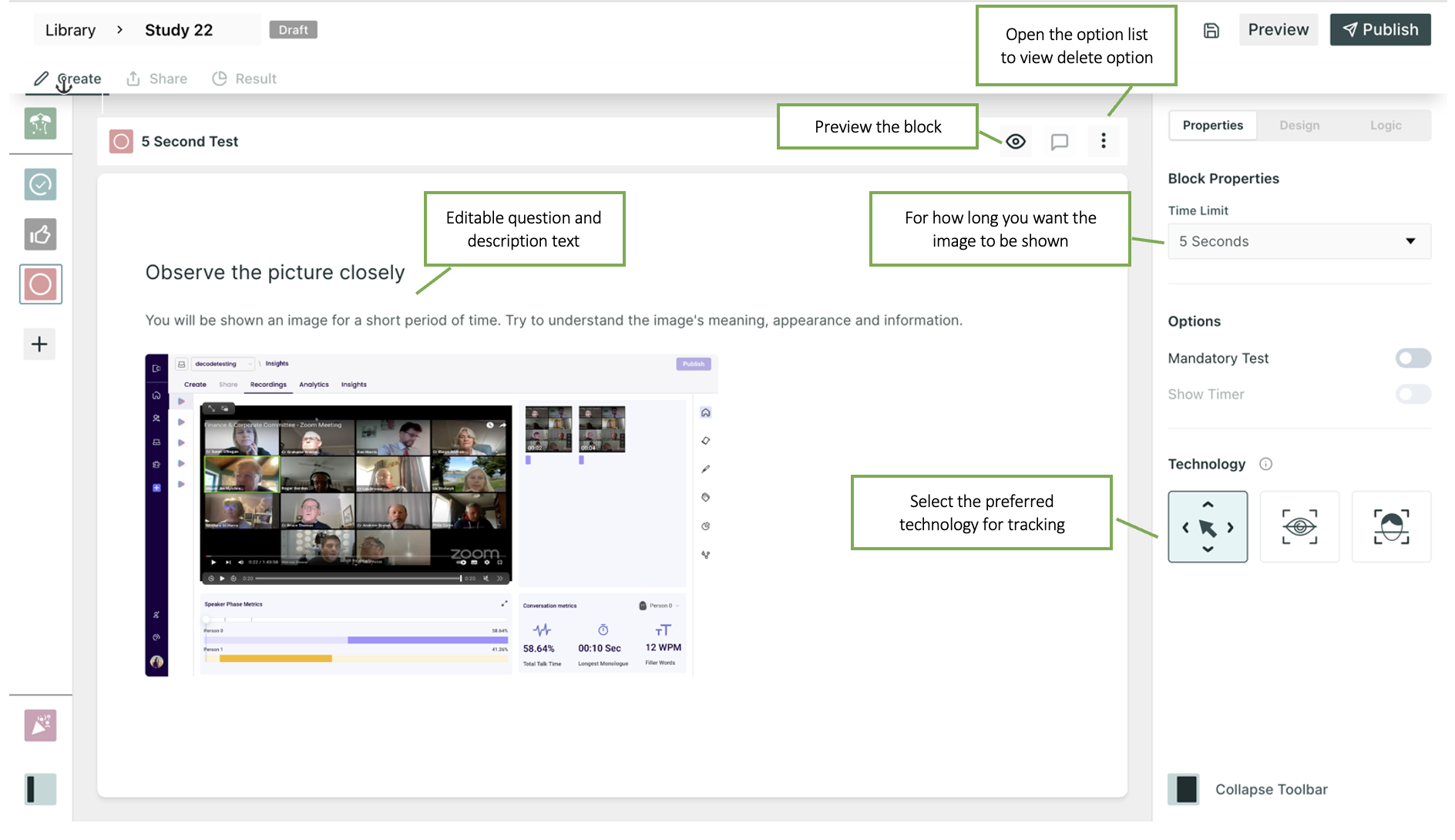1455x840 pixels.
Task: Click the sidebar collapse icon at bottom left
Action: tap(40, 789)
